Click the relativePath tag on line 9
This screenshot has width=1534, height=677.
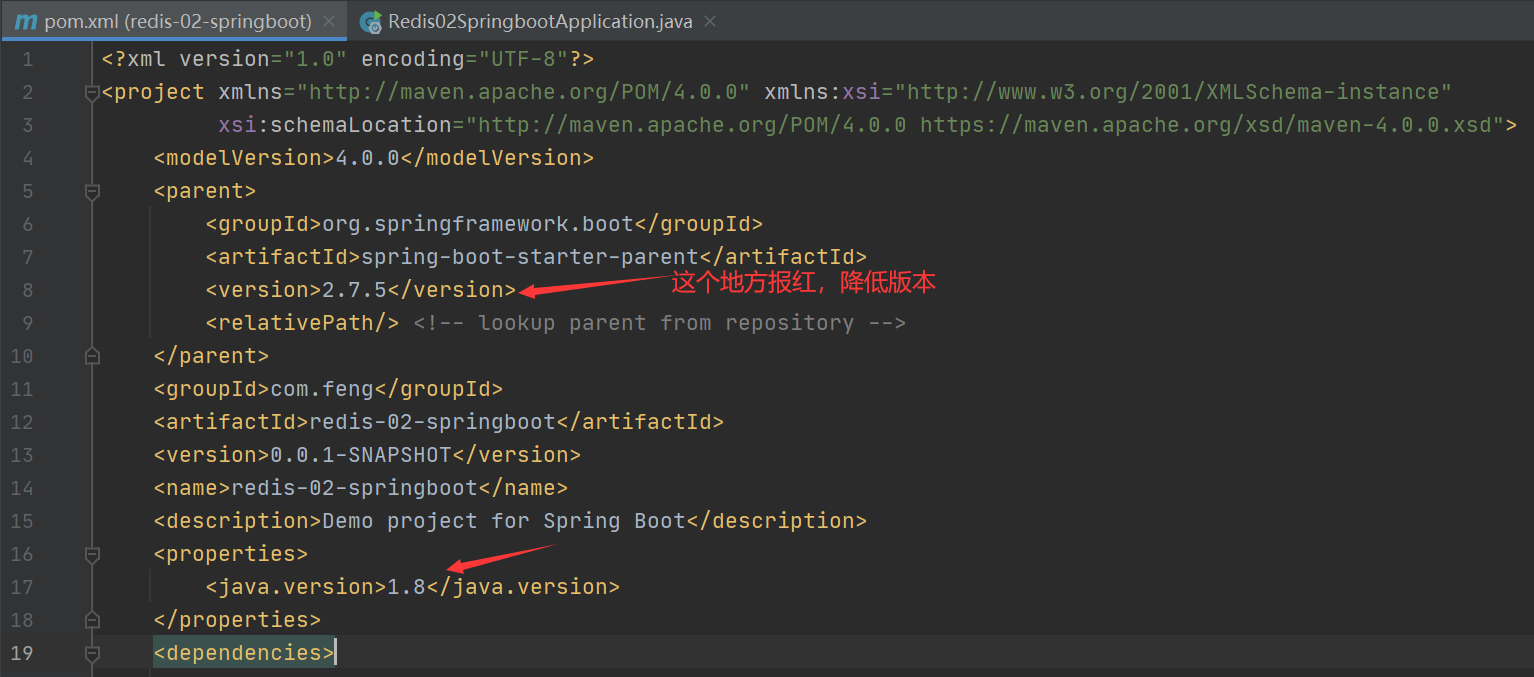coord(303,323)
